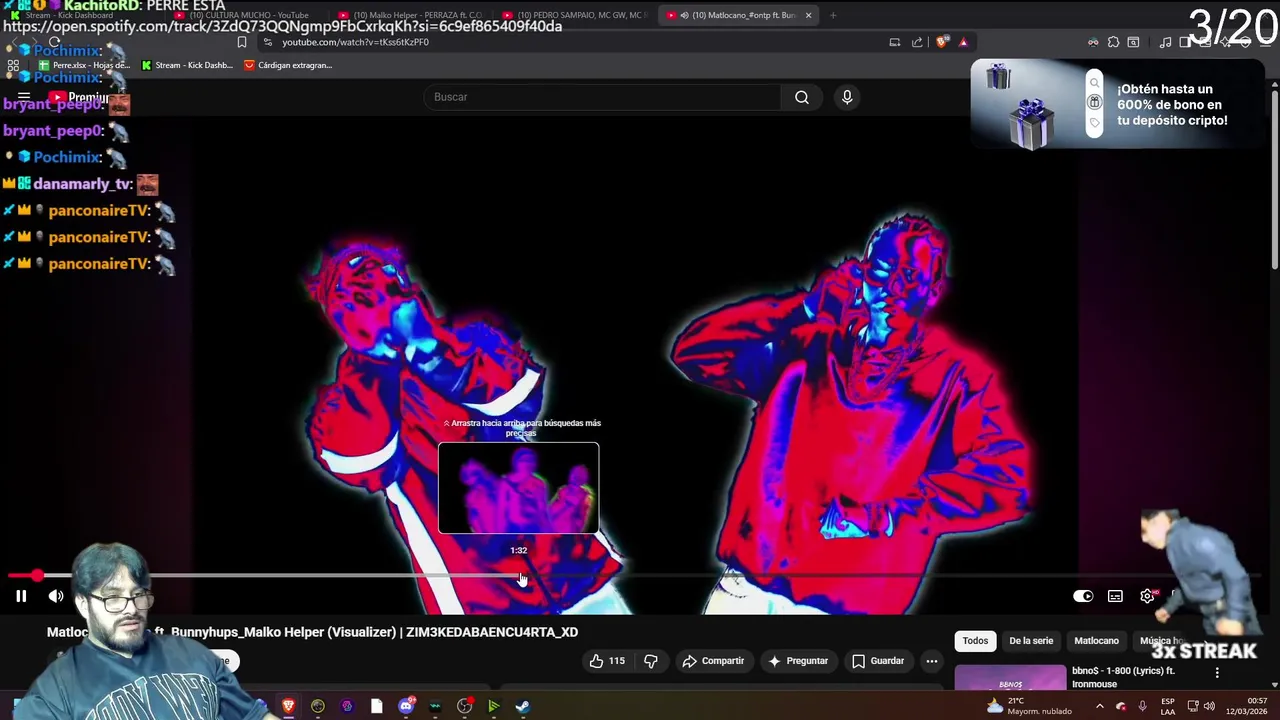The width and height of the screenshot is (1280, 720).
Task: Click the bookmark icon beside address bar
Action: pyautogui.click(x=242, y=42)
